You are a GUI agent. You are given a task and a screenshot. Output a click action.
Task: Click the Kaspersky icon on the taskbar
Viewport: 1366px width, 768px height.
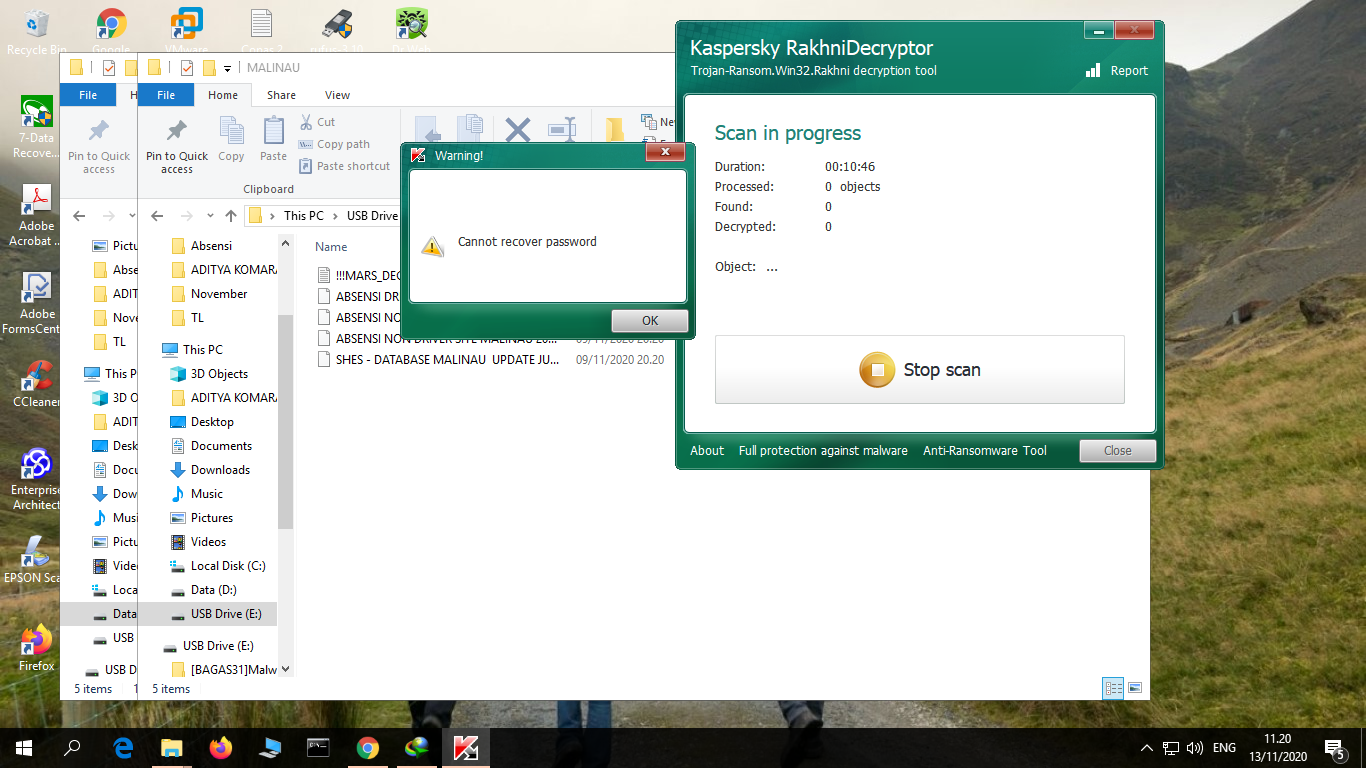466,748
